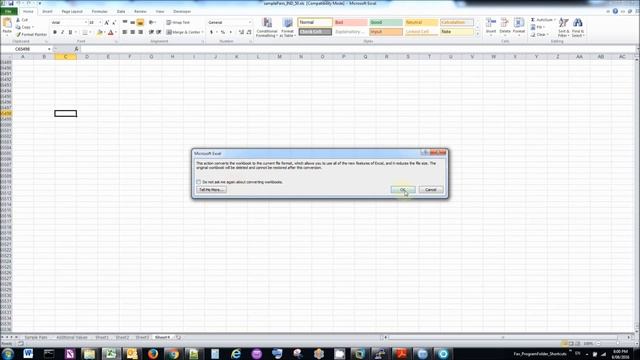Click the Format Painter button
Screen dimensions: 640x360
[x=31, y=35]
